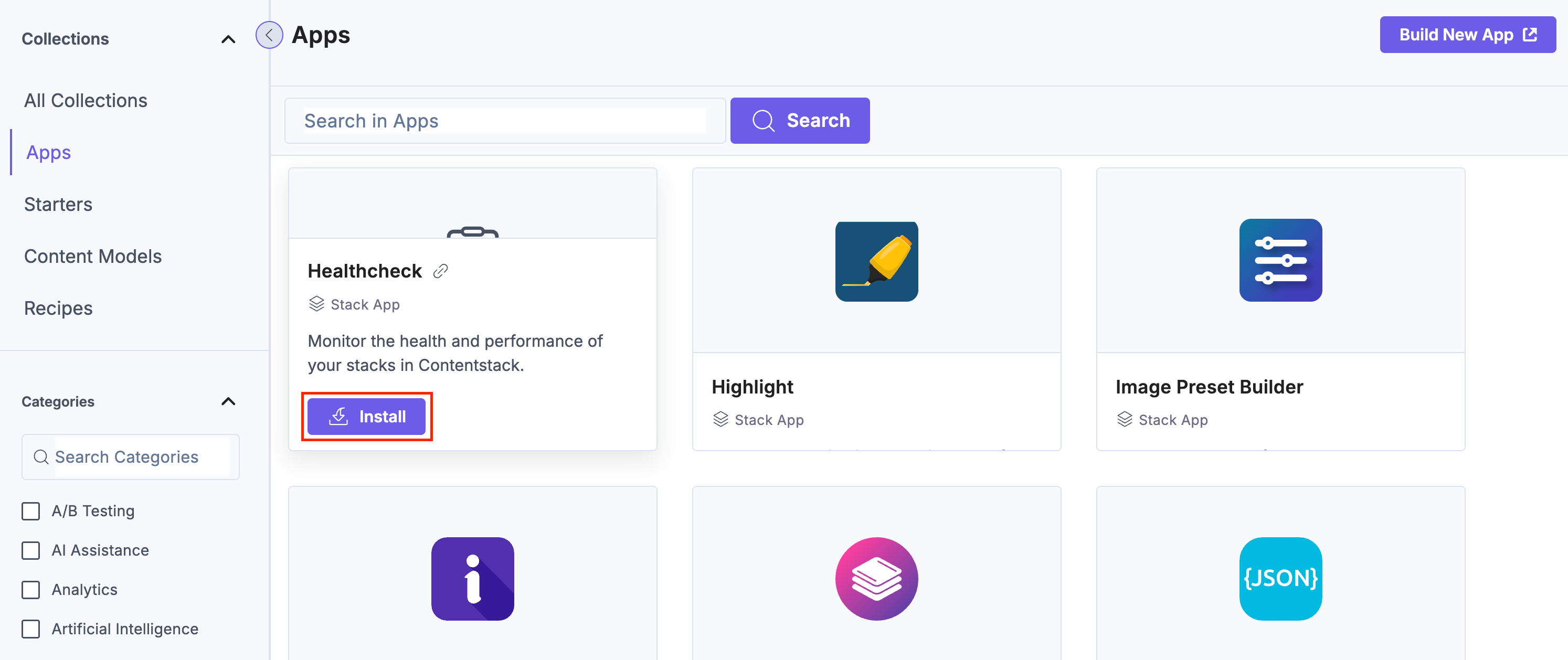Enable the A/B Testing filter
1568x660 pixels.
[x=30, y=511]
